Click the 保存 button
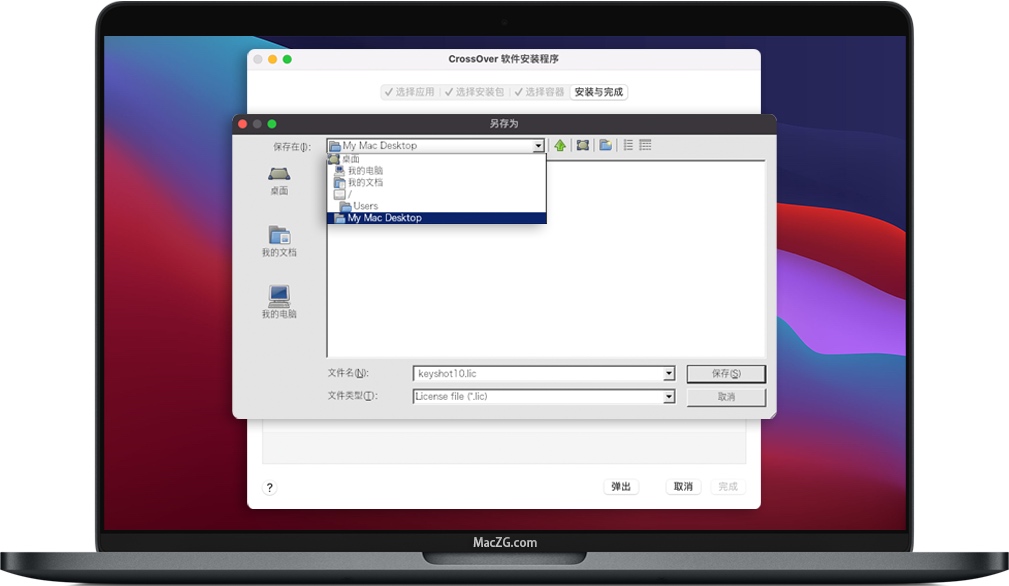Image resolution: width=1009 pixels, height=586 pixels. tap(726, 374)
